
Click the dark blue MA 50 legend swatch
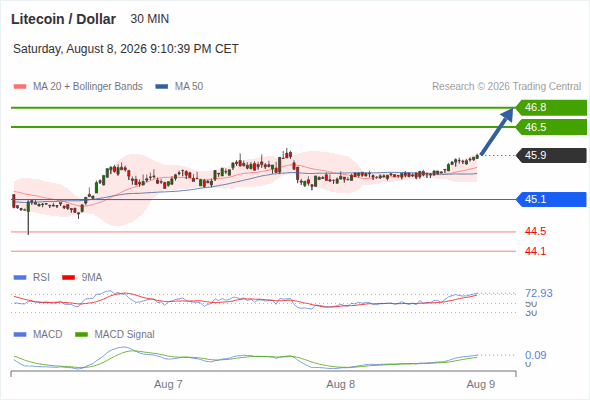162,87
